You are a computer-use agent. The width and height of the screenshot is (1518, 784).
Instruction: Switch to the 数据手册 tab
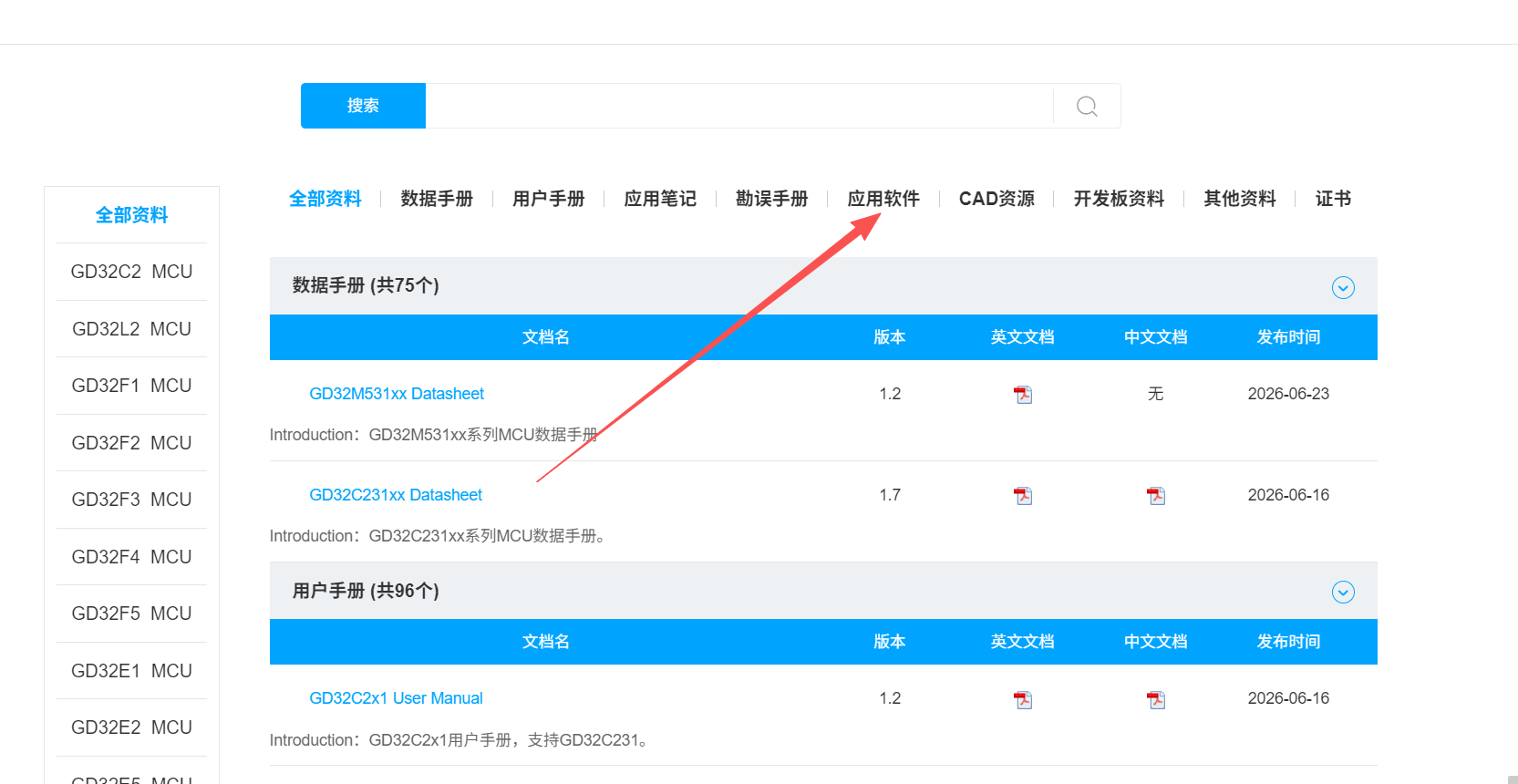[x=437, y=199]
